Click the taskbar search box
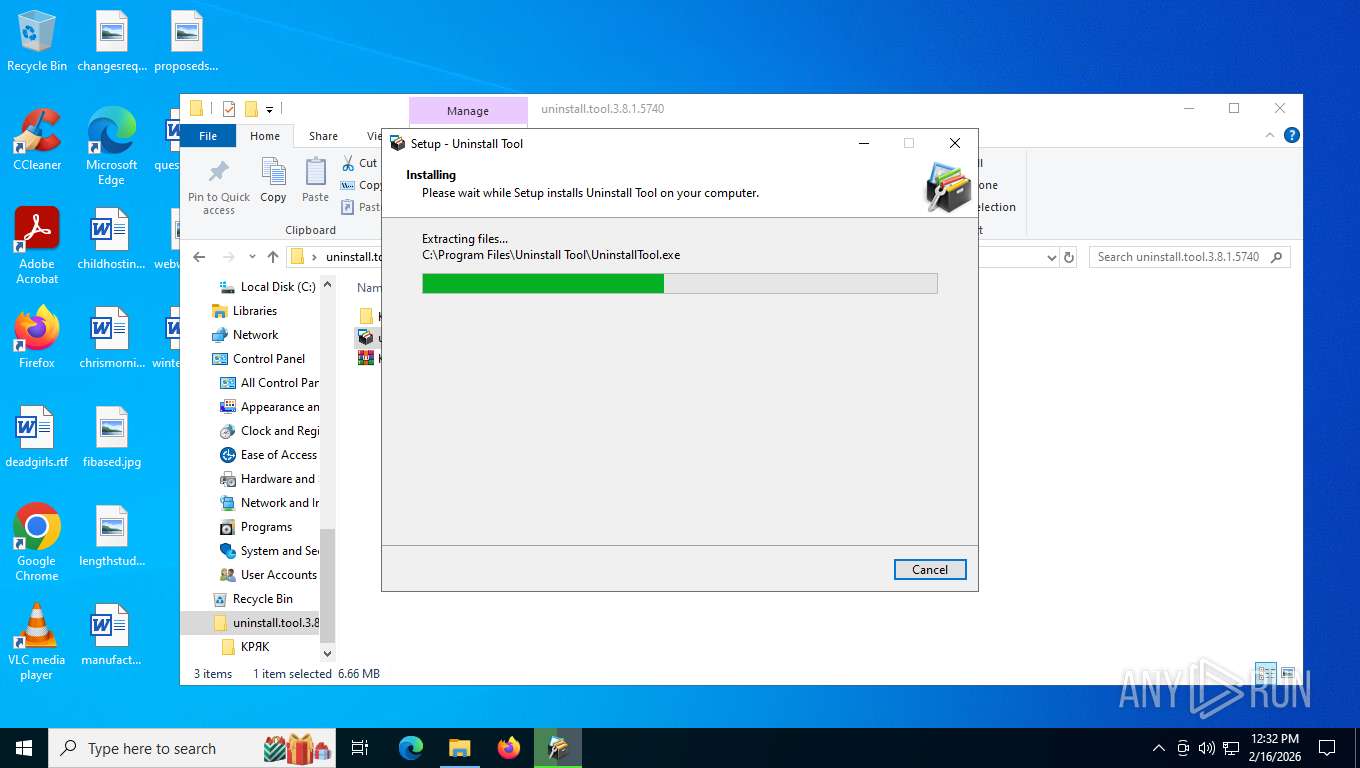The height and width of the screenshot is (768, 1360). [x=194, y=748]
